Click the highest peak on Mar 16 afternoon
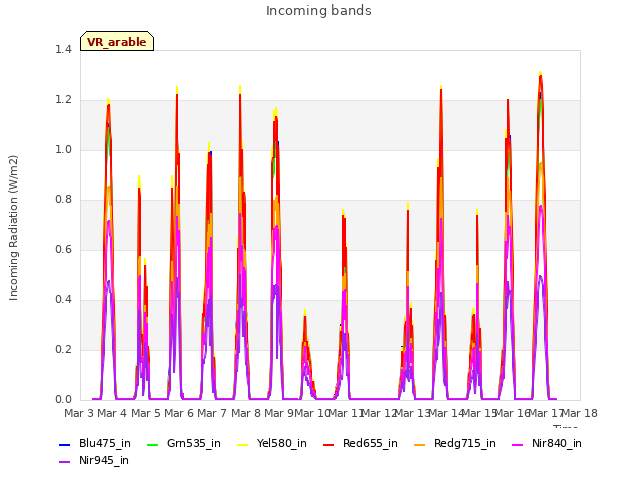The height and width of the screenshot is (480, 640). click(540, 73)
